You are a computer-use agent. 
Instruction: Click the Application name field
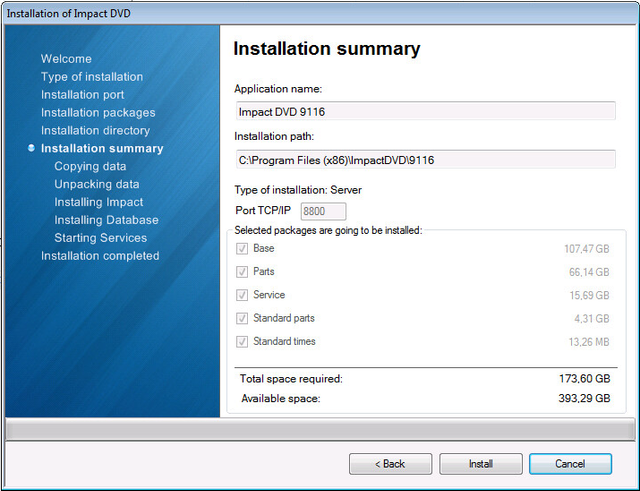[x=425, y=111]
